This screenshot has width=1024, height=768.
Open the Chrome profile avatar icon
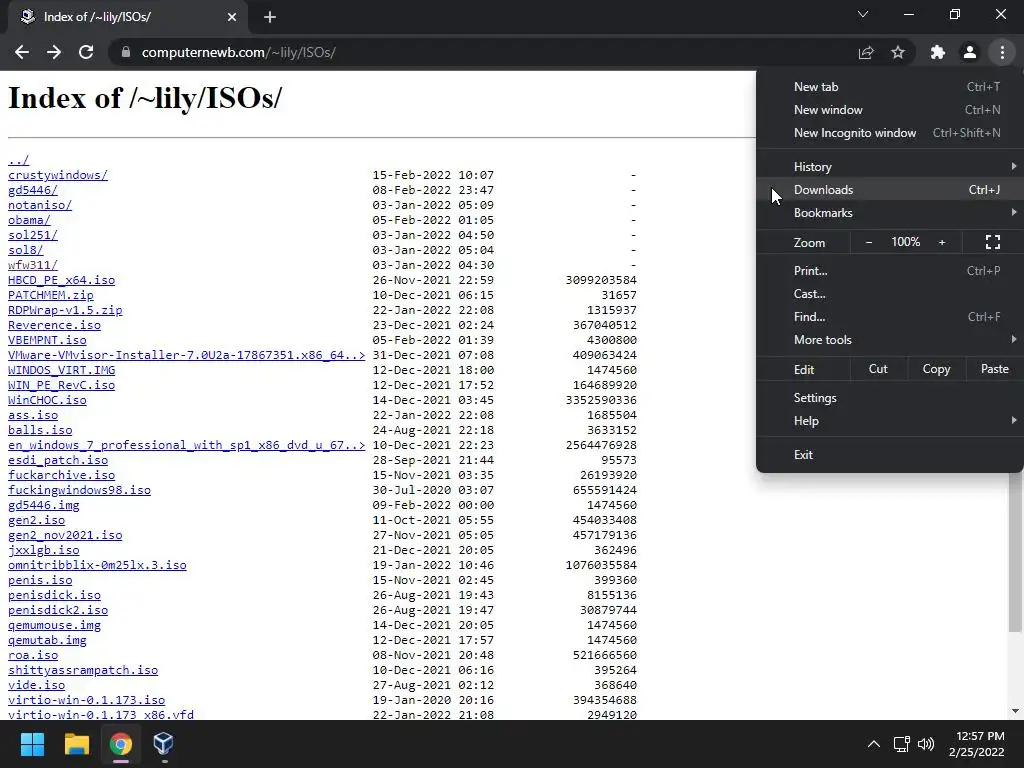pos(970,52)
